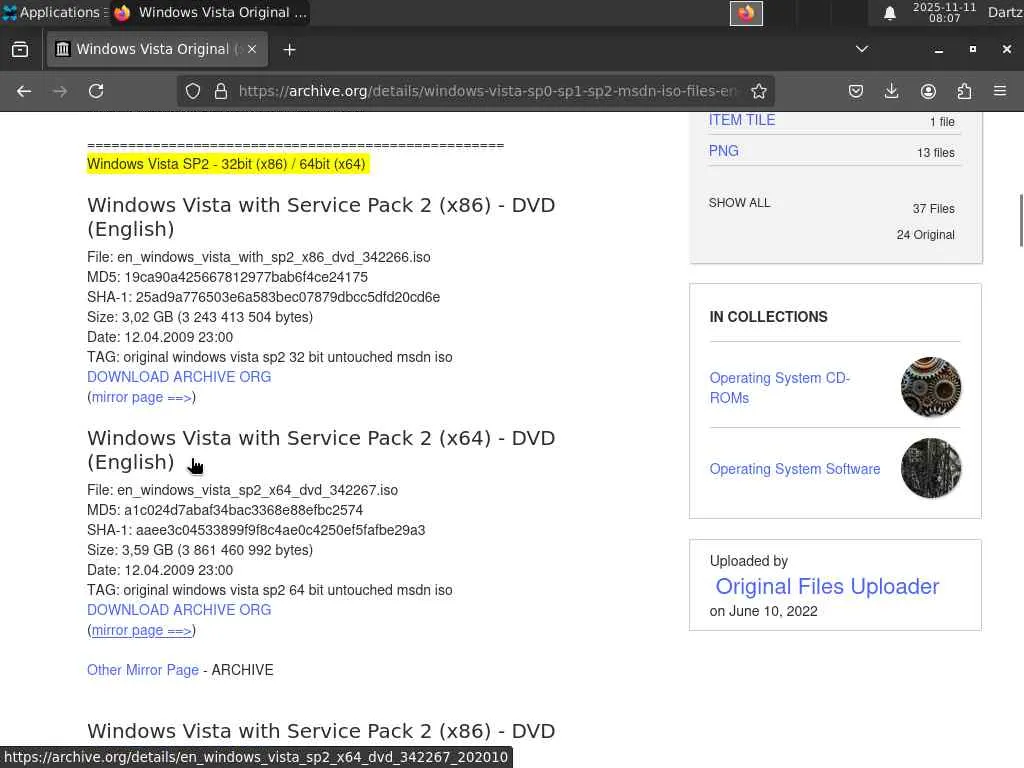Click the 37 Files count

click(933, 209)
